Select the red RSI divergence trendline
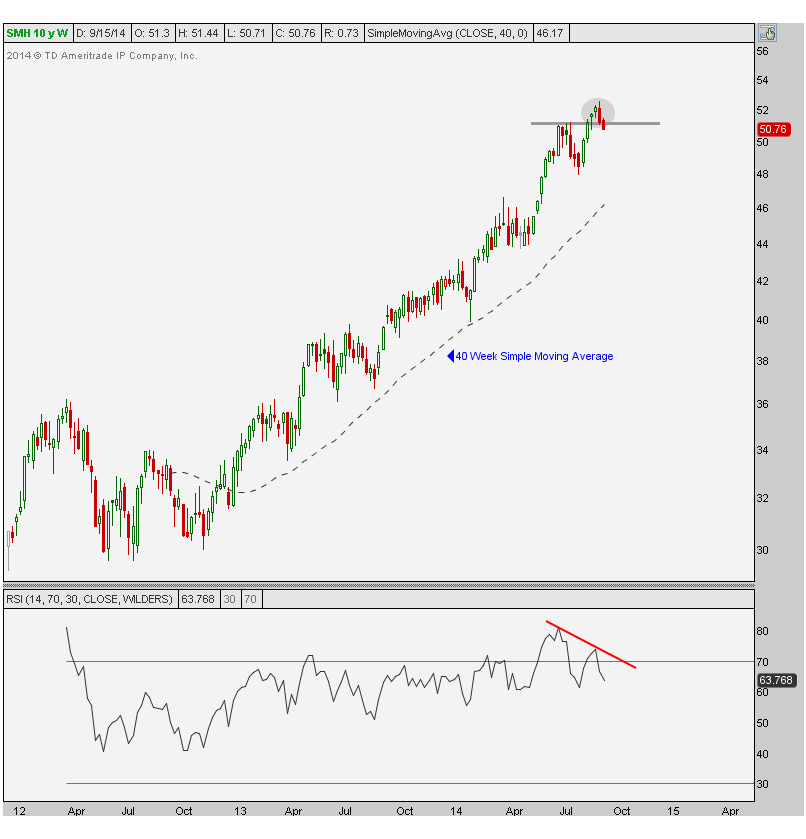This screenshot has height=839, width=806. pos(591,644)
